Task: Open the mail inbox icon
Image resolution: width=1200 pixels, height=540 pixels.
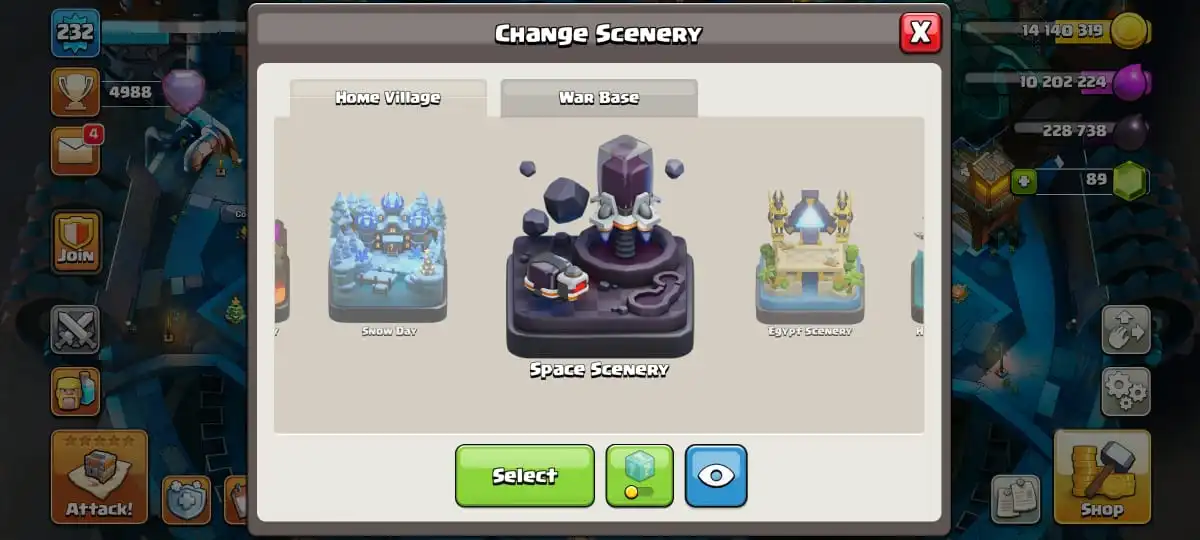Action: tap(77, 150)
